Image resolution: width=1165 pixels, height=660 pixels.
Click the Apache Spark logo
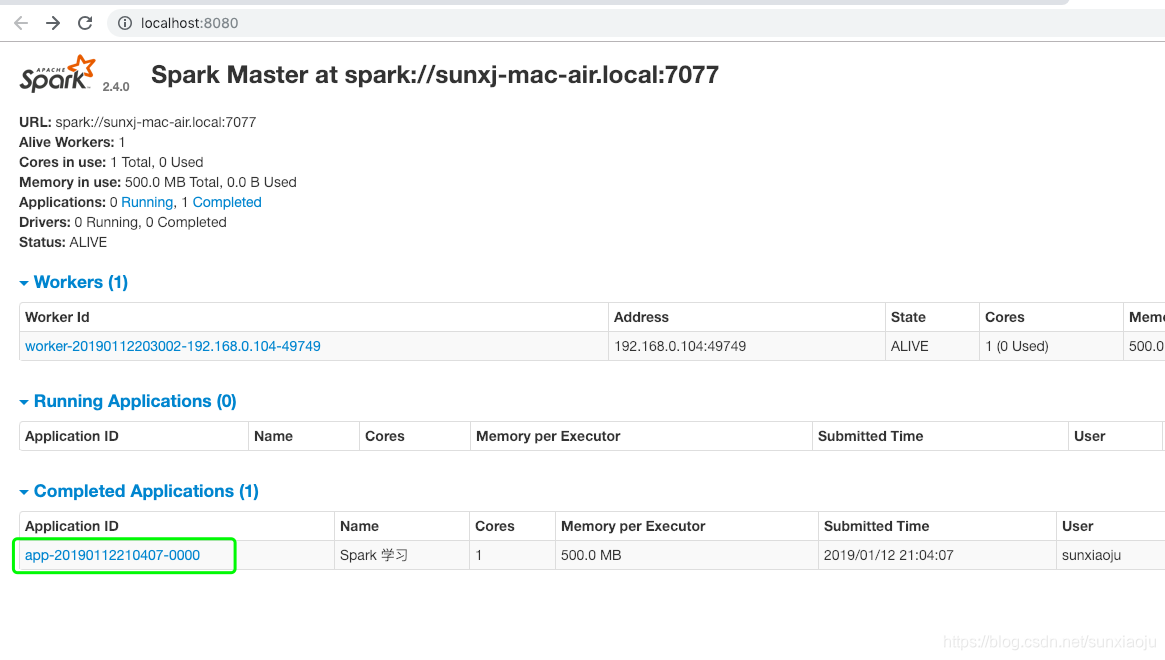(58, 74)
